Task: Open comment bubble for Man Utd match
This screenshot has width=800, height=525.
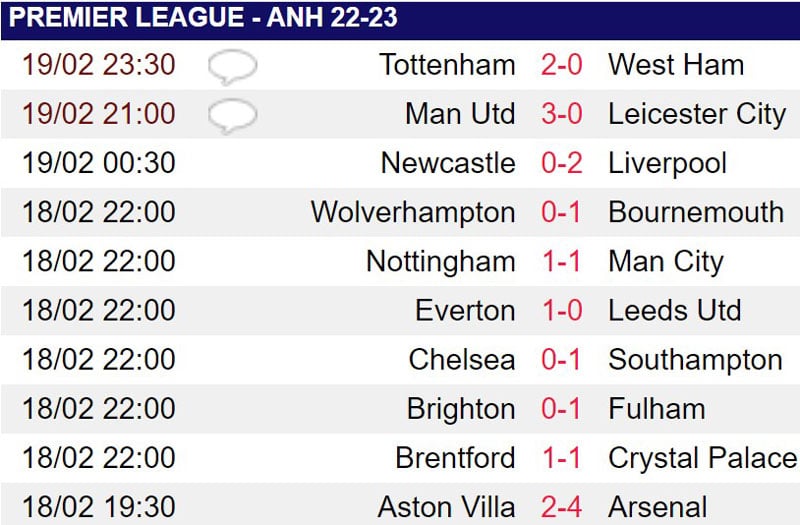Action: point(233,116)
